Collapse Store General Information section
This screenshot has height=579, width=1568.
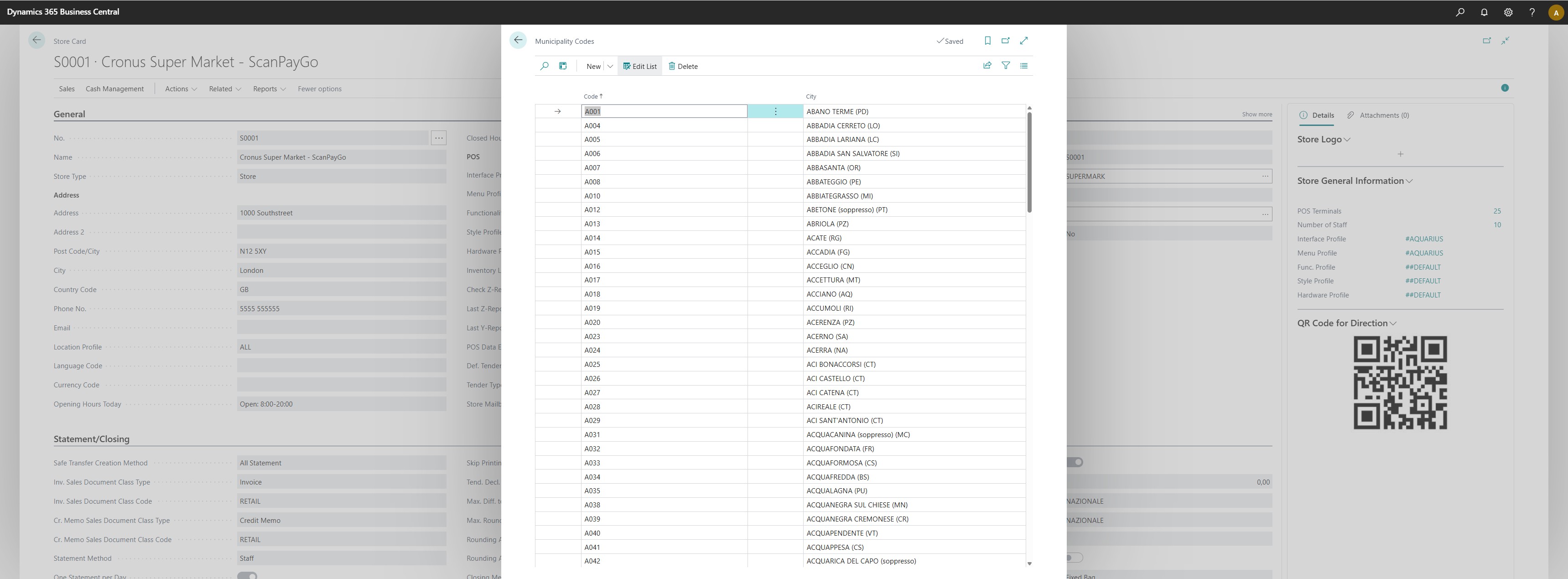coord(1355,181)
